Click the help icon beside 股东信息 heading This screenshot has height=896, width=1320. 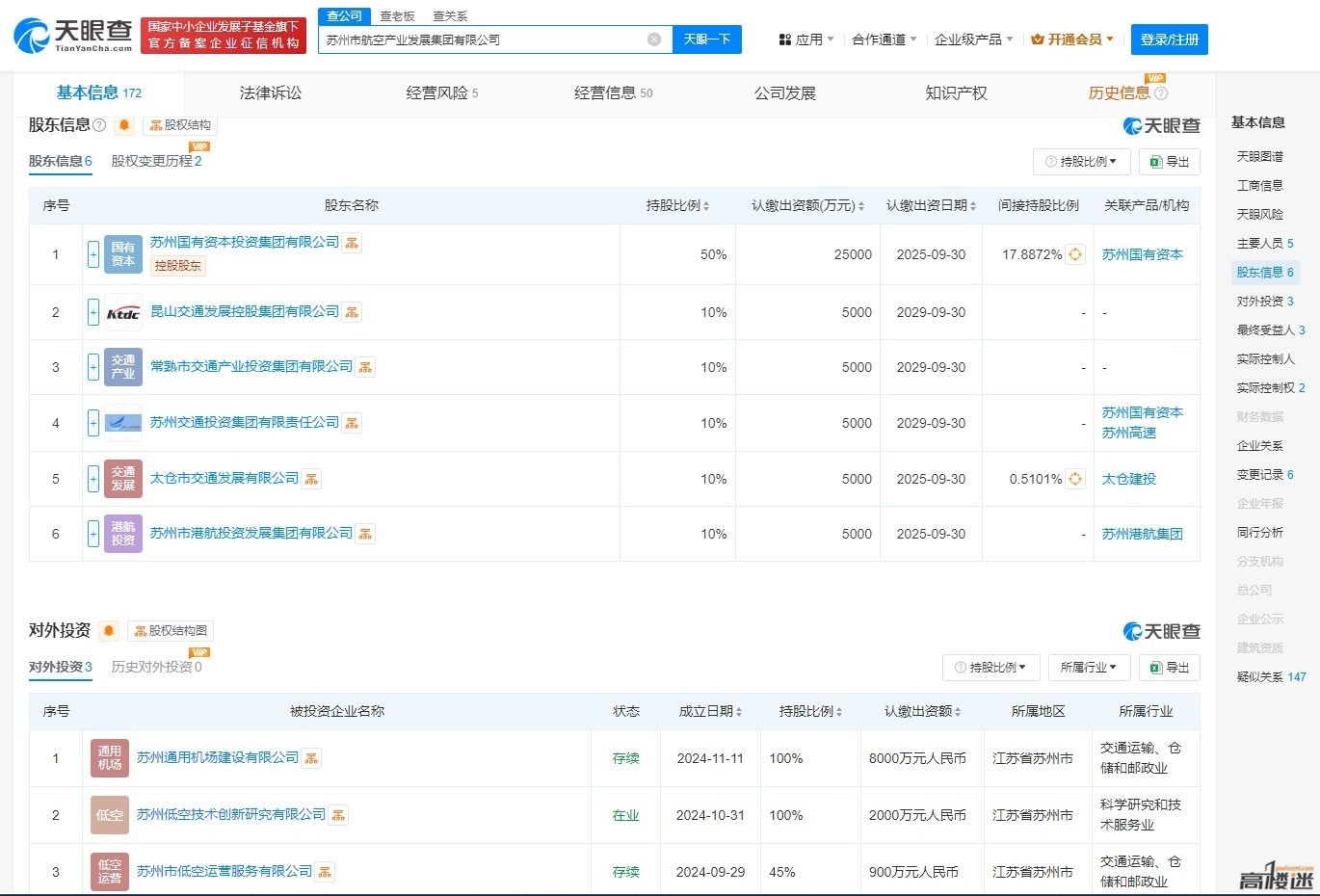pos(99,125)
